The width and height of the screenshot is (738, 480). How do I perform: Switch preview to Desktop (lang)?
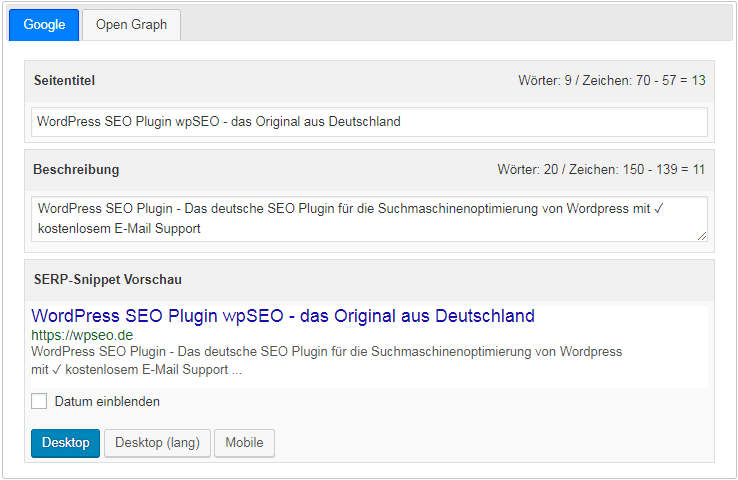point(157,443)
